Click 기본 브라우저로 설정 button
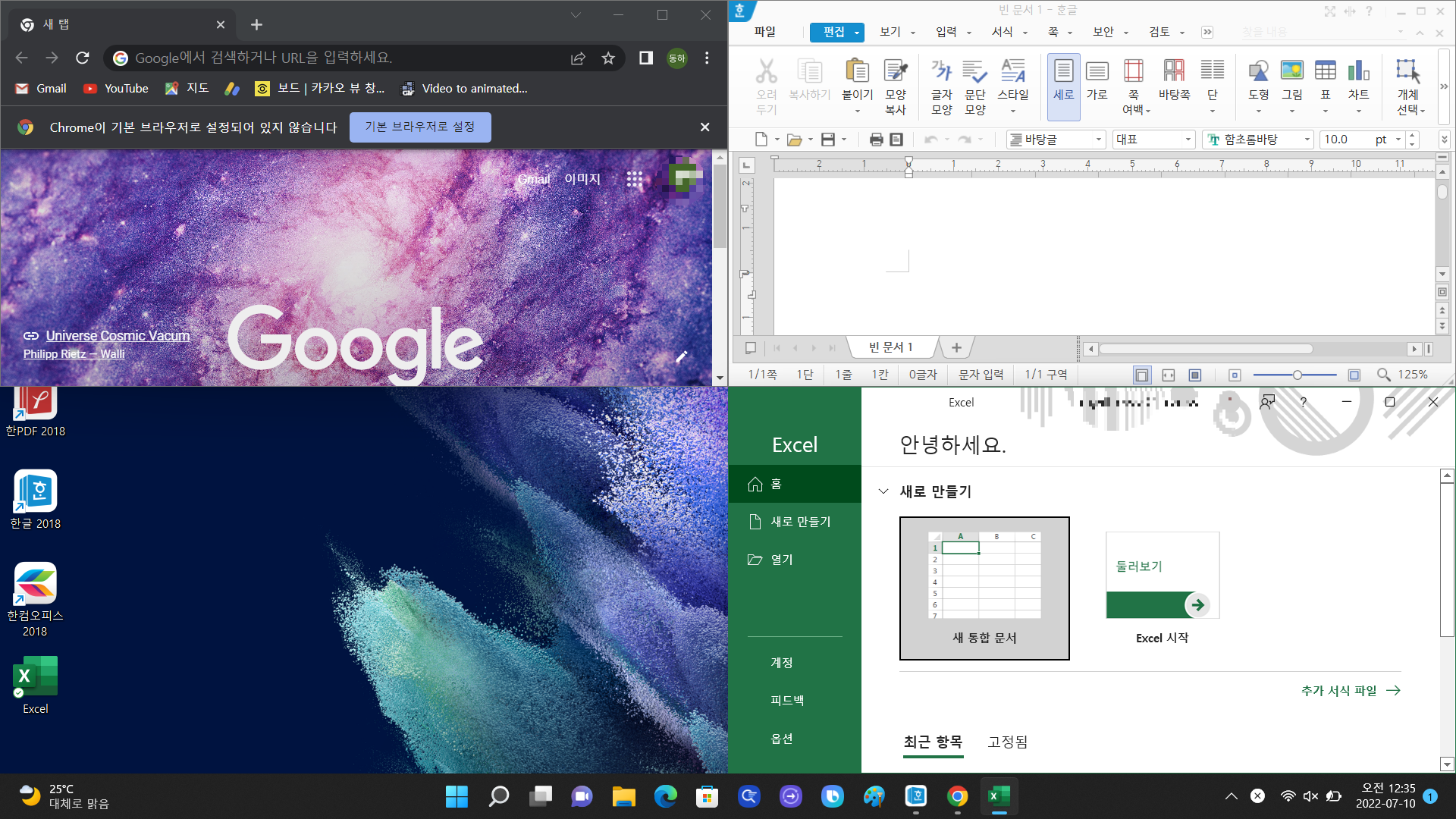1456x819 pixels. point(420,127)
